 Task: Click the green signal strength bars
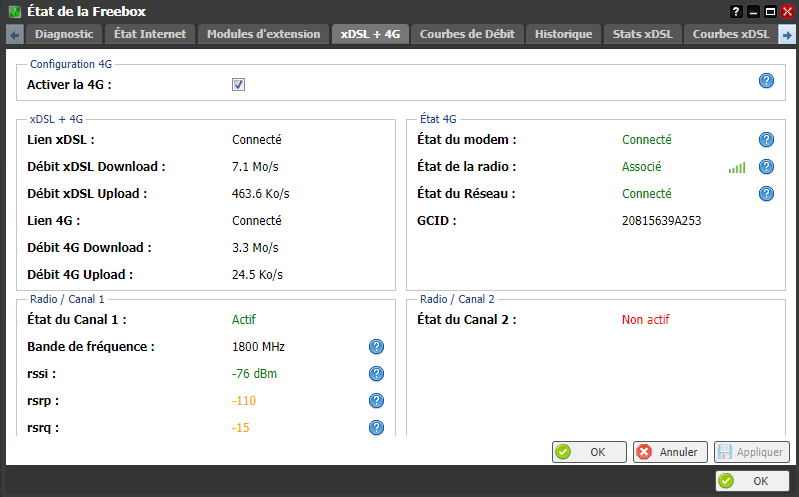[737, 168]
